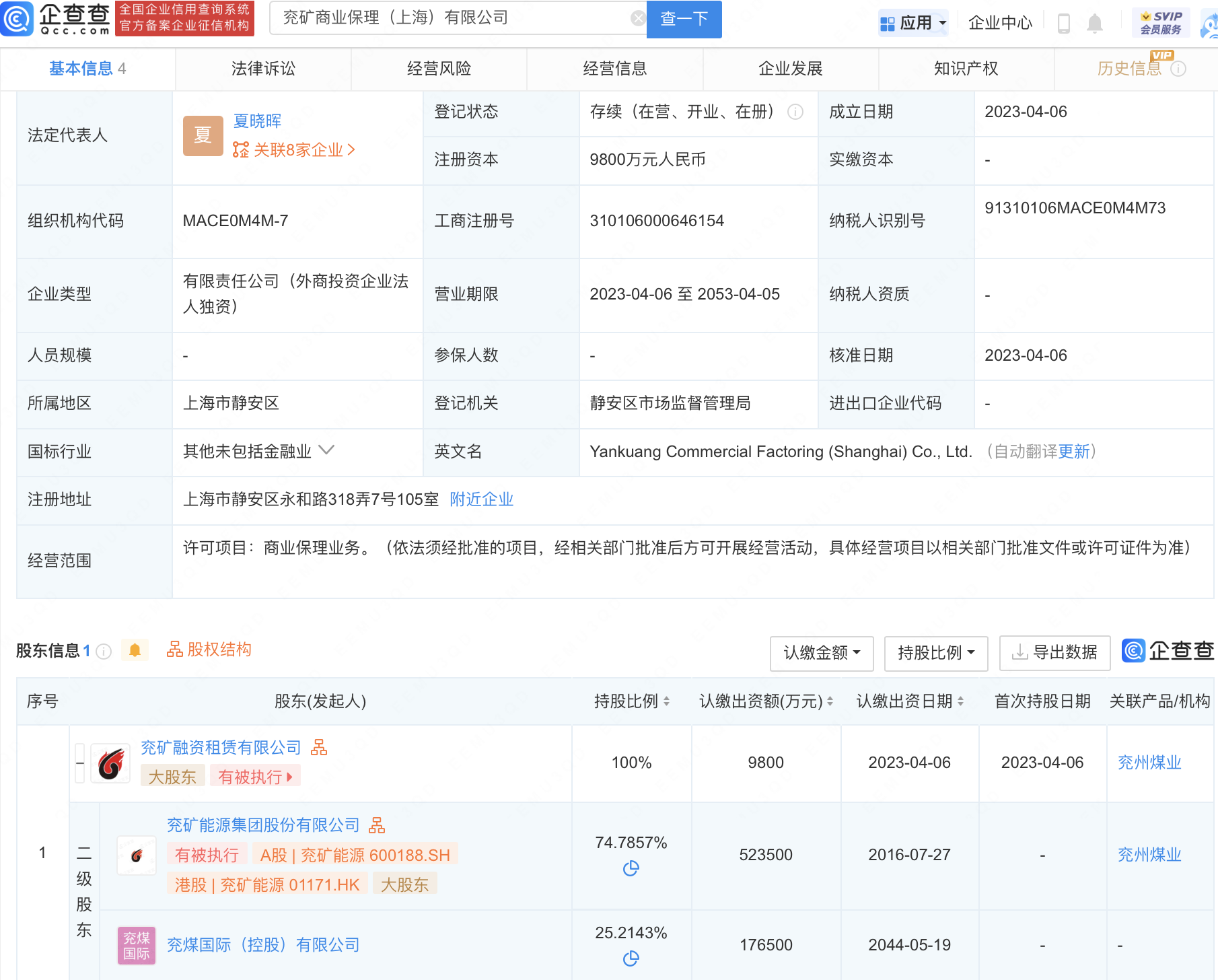This screenshot has width=1218, height=980.
Task: Expand the 其他未包括金融业 industry chevron
Action: pyautogui.click(x=326, y=450)
